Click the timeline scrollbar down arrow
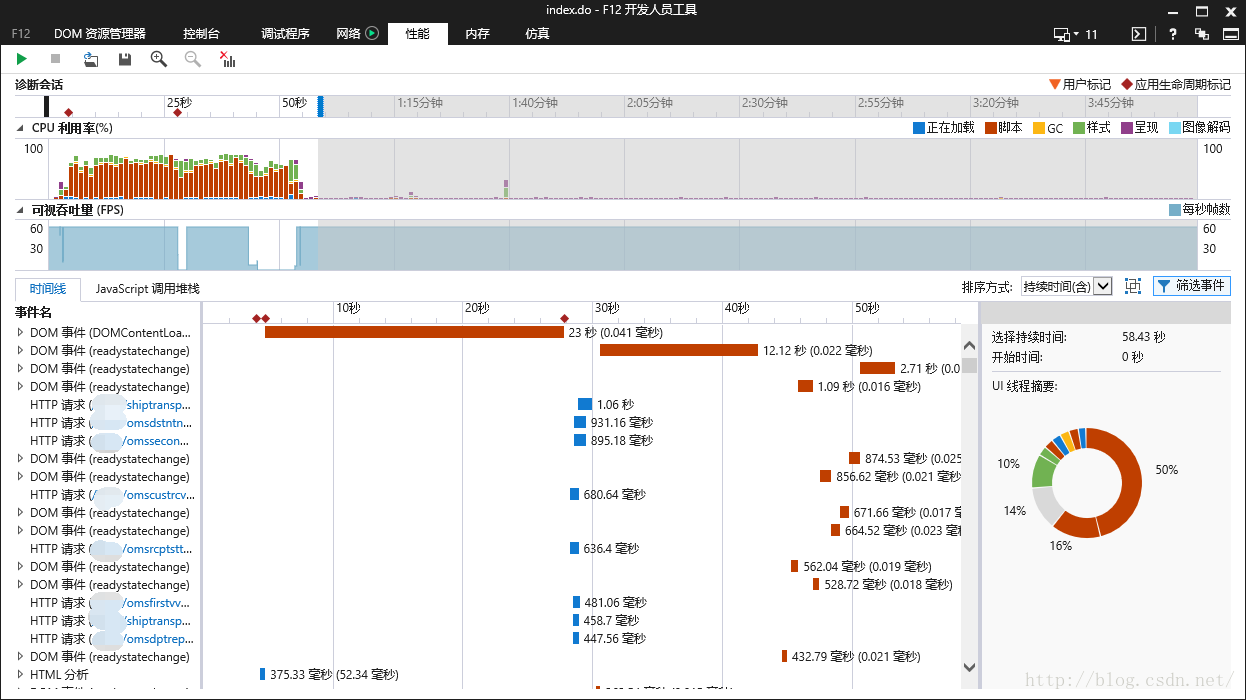This screenshot has height=700, width=1246. point(969,666)
